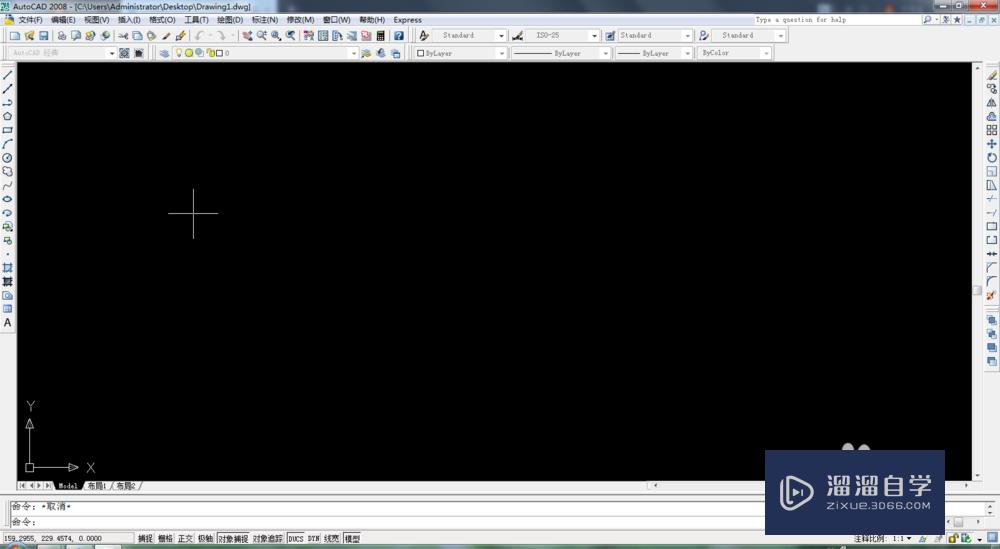Image resolution: width=1000 pixels, height=549 pixels.
Task: Toggle DYN dynamic input in status bar
Action: pyautogui.click(x=314, y=539)
